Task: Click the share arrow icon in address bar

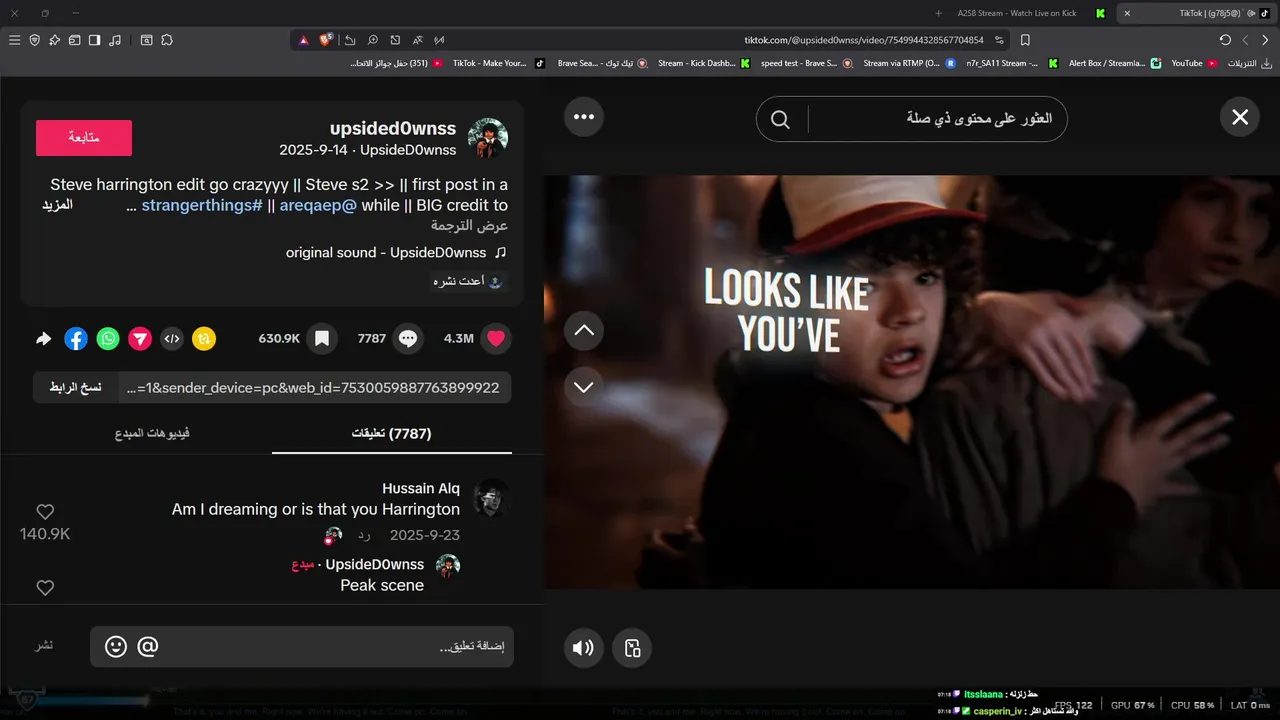Action: (x=350, y=40)
